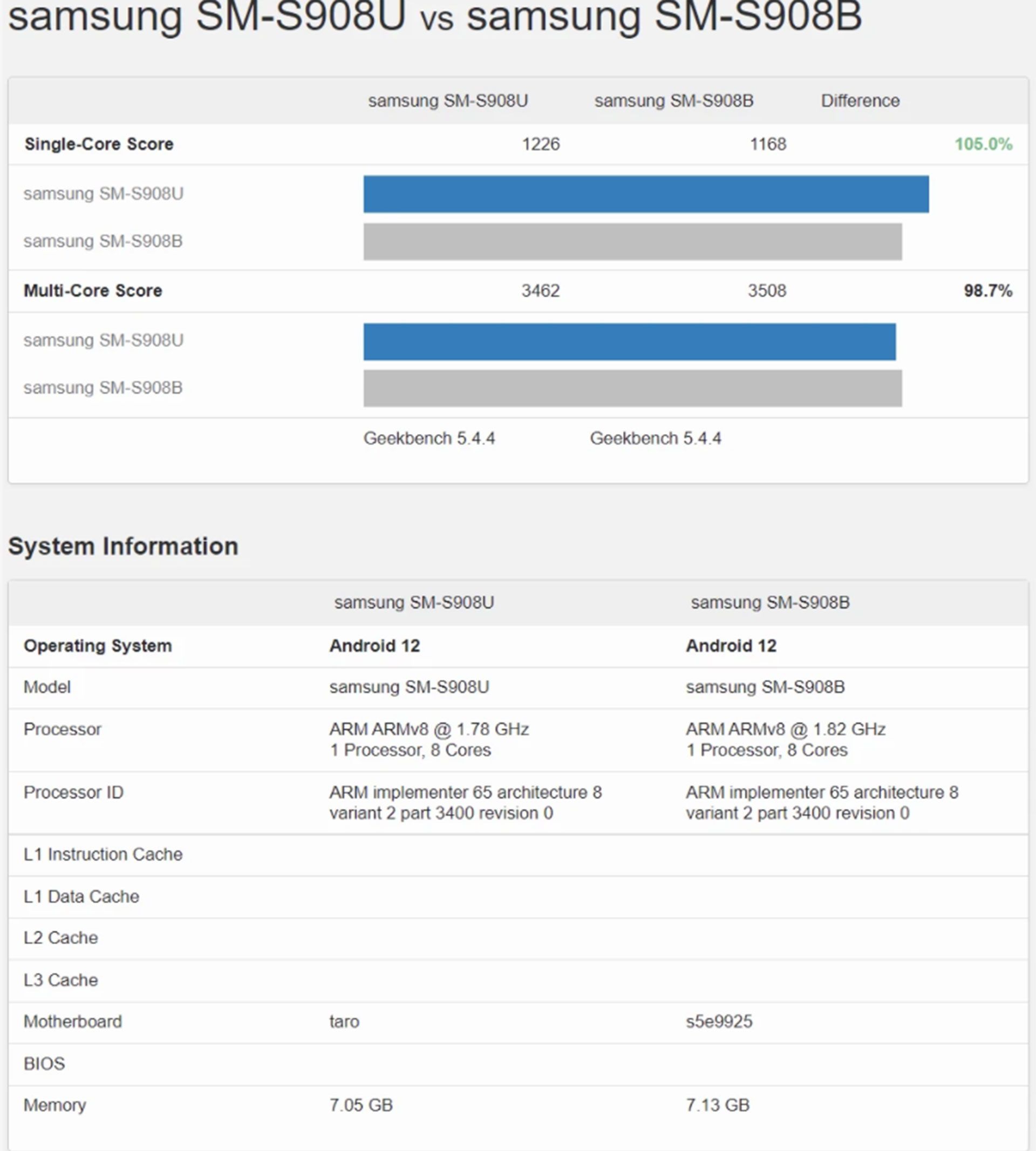Click the s5e9925 motherboard value

(x=719, y=1021)
